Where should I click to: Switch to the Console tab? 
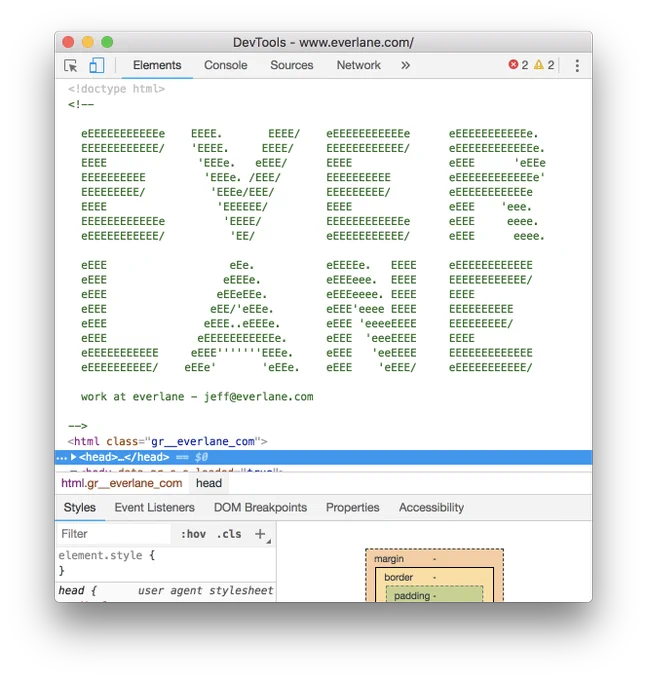(x=225, y=65)
